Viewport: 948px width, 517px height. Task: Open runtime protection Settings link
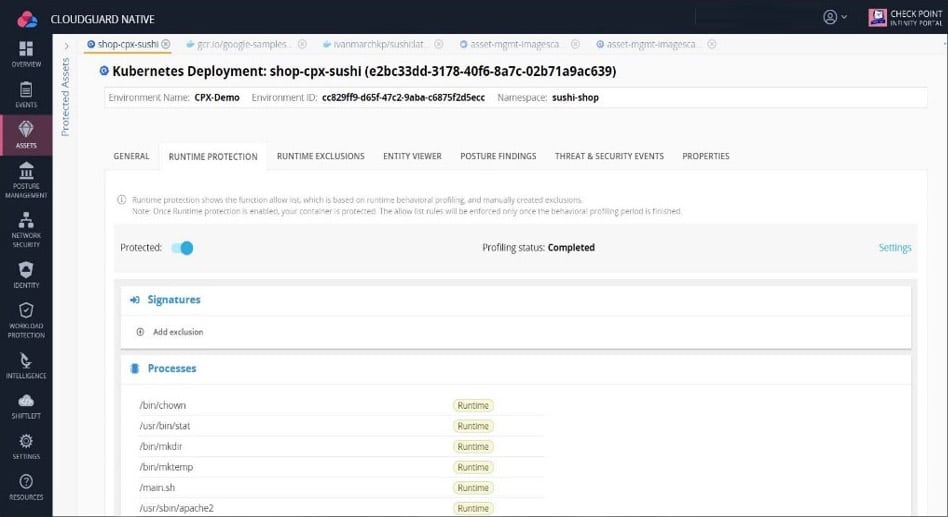pos(895,247)
